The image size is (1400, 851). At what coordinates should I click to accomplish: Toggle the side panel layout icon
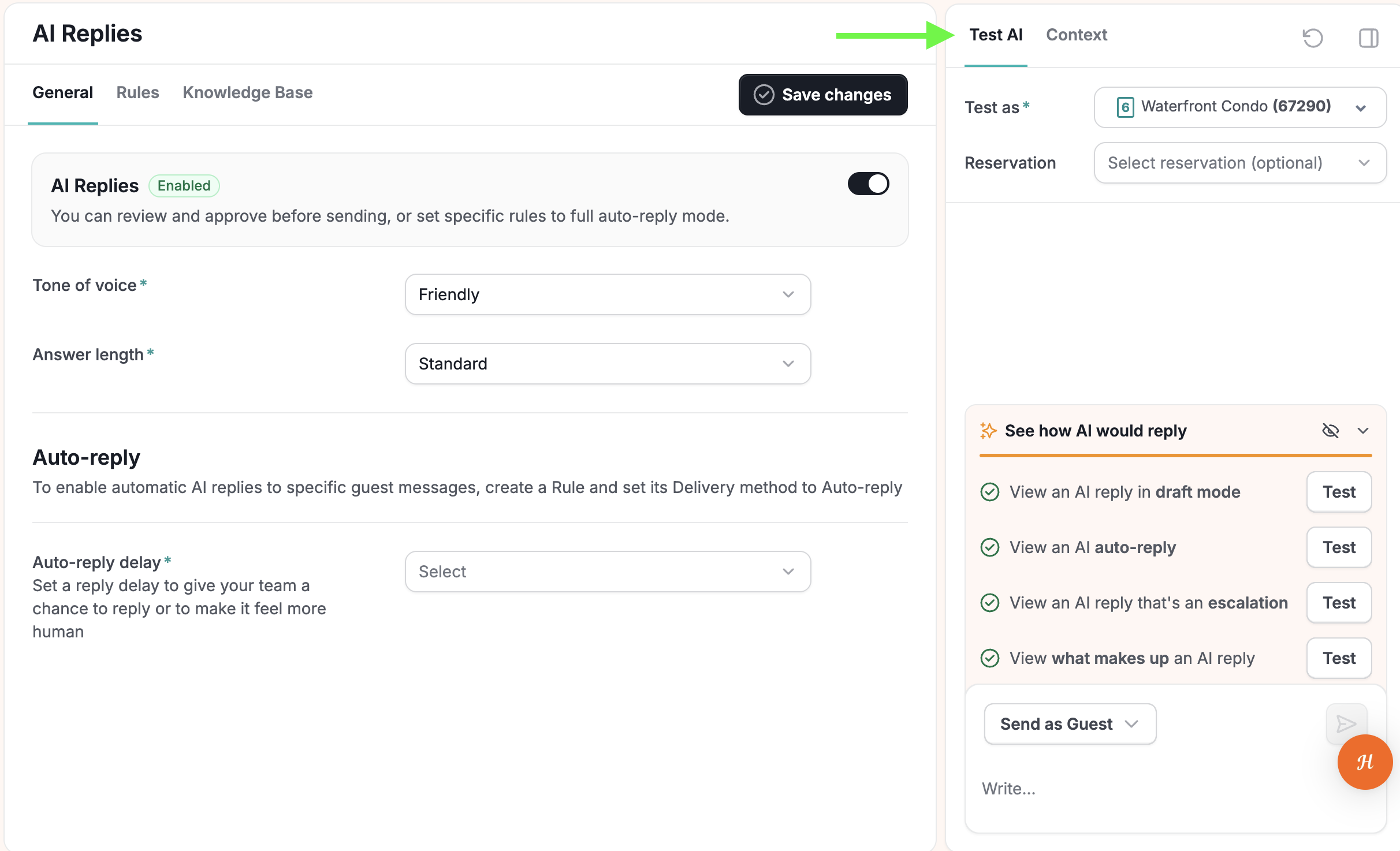click(1368, 38)
